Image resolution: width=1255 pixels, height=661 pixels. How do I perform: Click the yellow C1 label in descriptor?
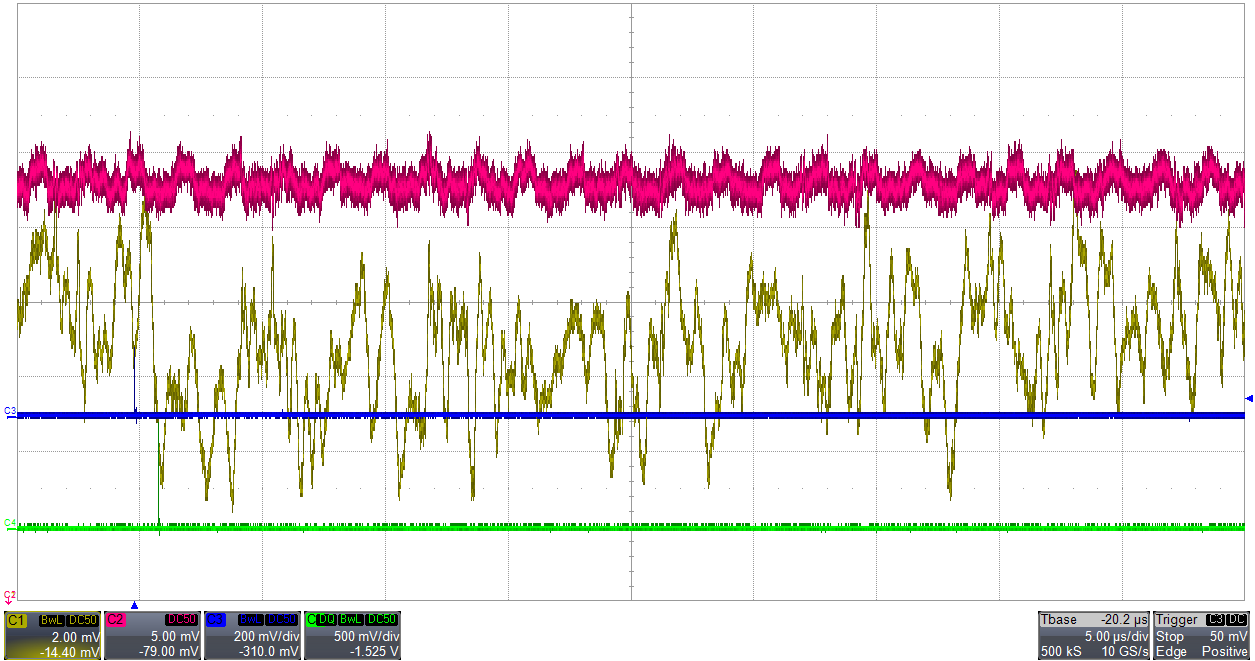click(16, 620)
